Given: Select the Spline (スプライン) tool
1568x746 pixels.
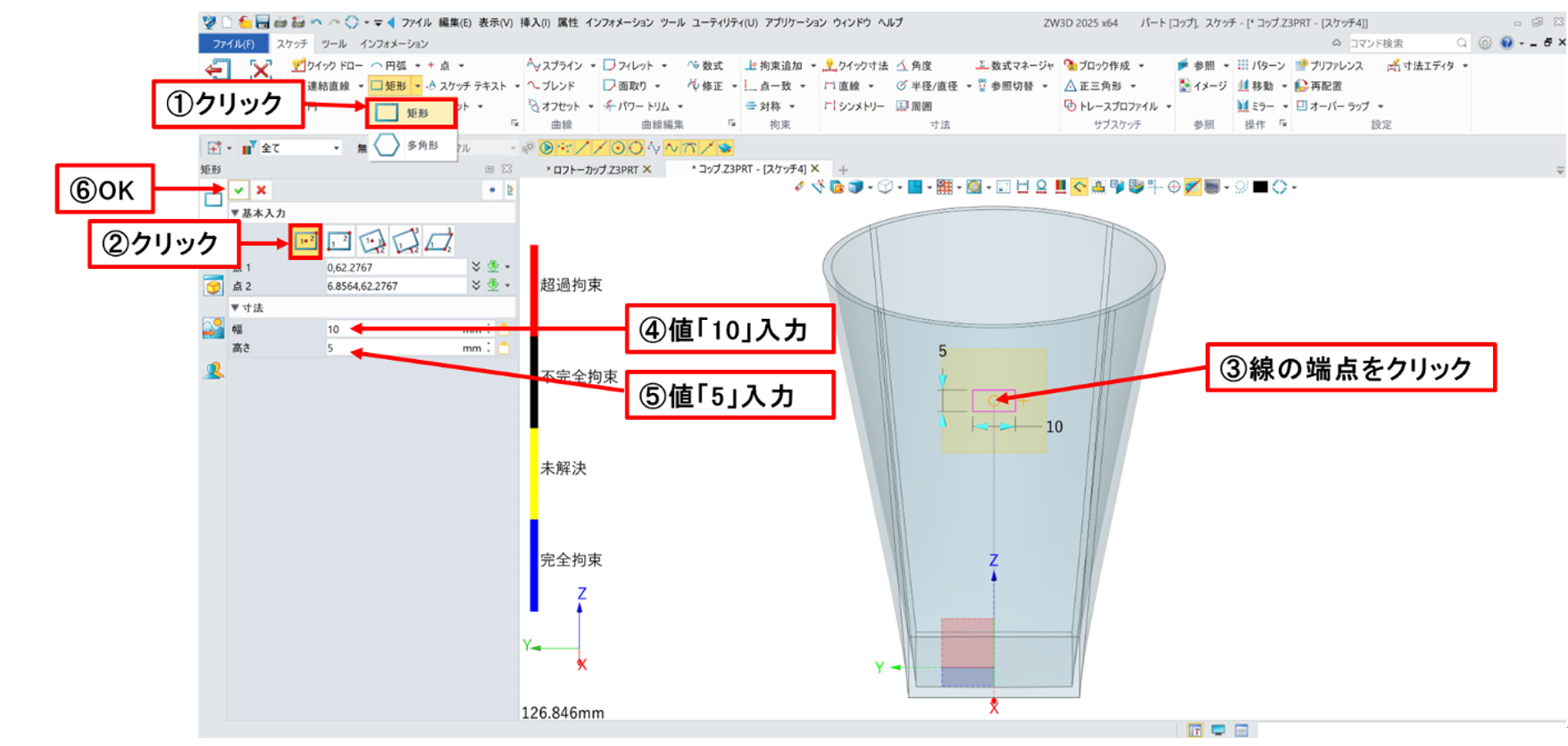Looking at the screenshot, I should tap(555, 65).
